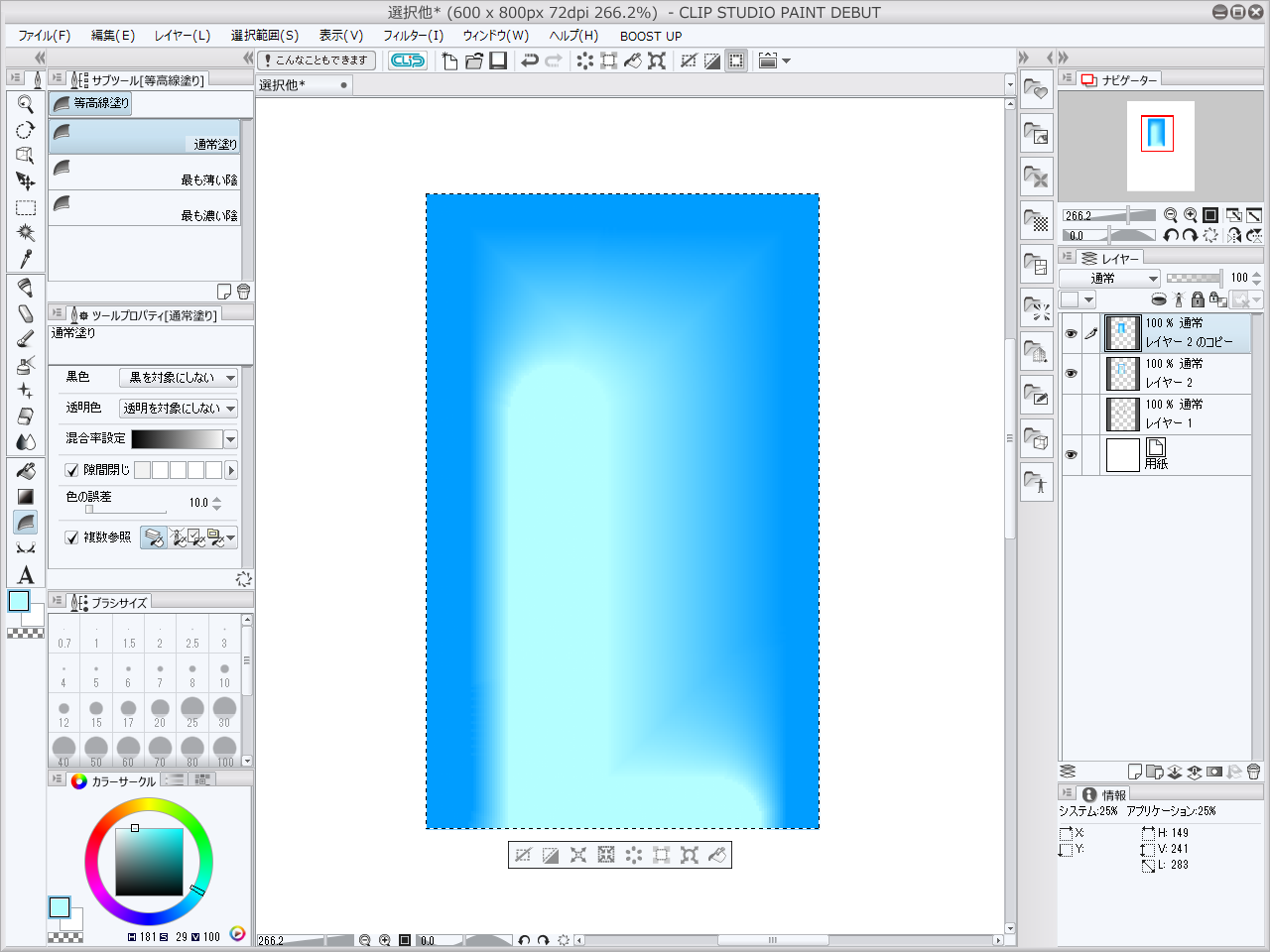Undo the last action
Viewport: 1270px width, 952px height.
(x=530, y=60)
